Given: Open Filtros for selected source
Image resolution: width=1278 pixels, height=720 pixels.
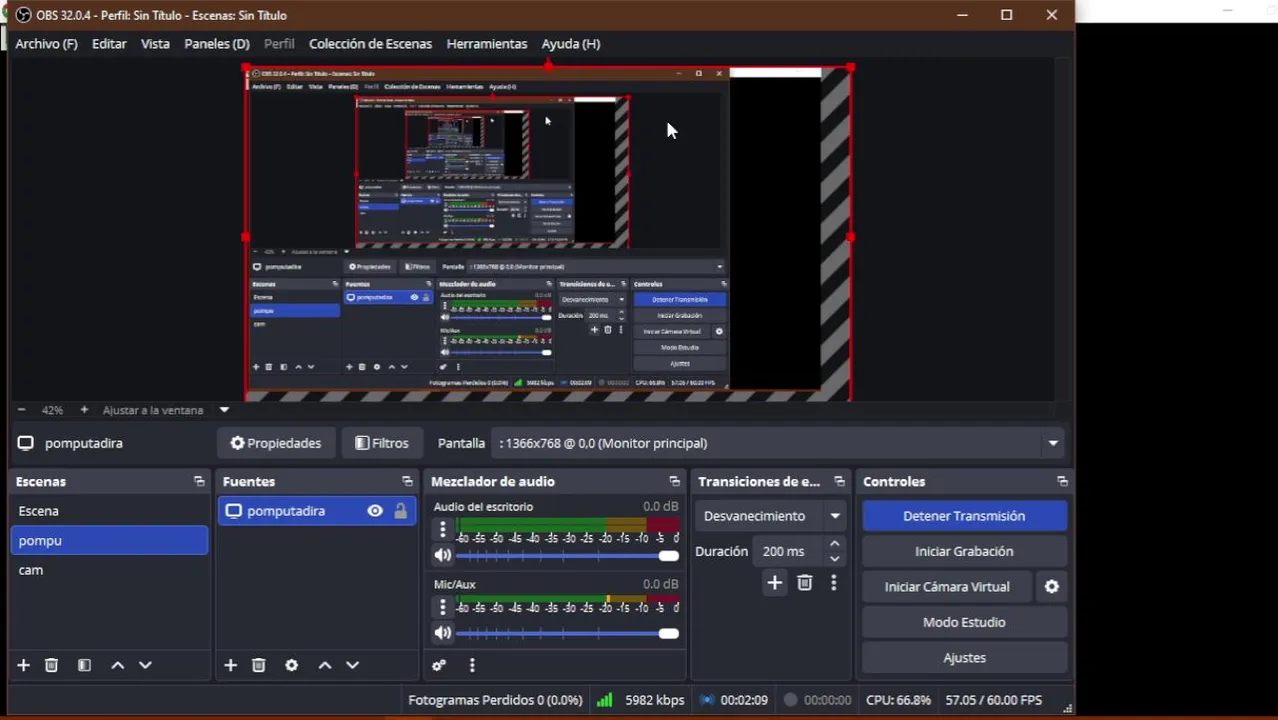Looking at the screenshot, I should [382, 443].
